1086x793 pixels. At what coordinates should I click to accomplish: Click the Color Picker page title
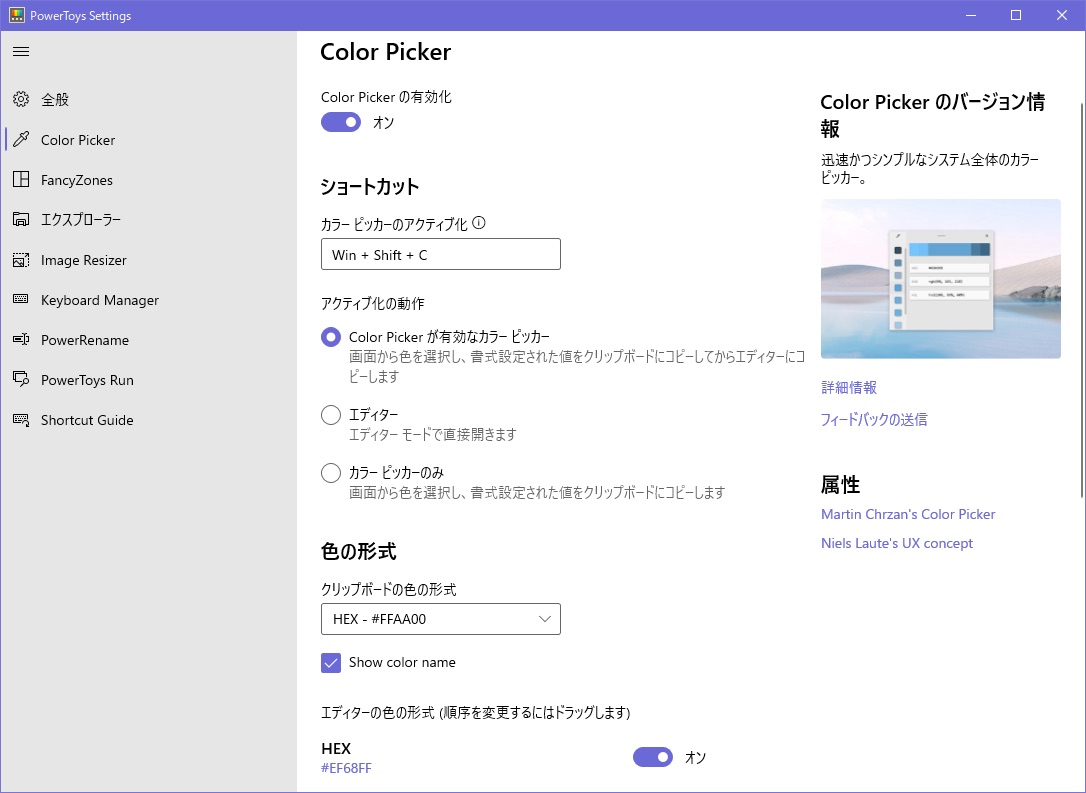386,52
